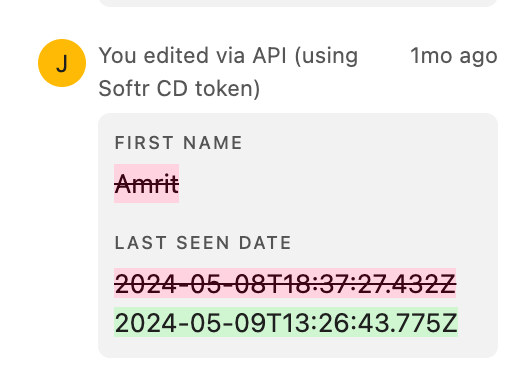The image size is (526, 380).
Task: Click the removed date 2024-05-08T18:37:27.432Z
Action: (x=285, y=283)
